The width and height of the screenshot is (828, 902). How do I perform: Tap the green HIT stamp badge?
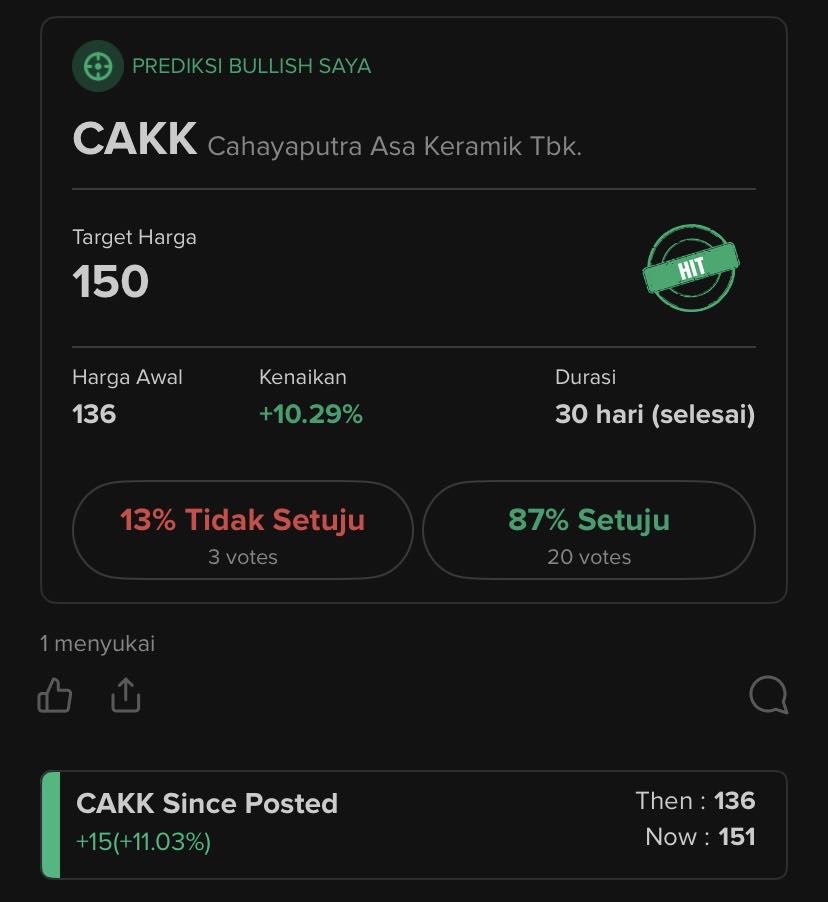[x=691, y=268]
